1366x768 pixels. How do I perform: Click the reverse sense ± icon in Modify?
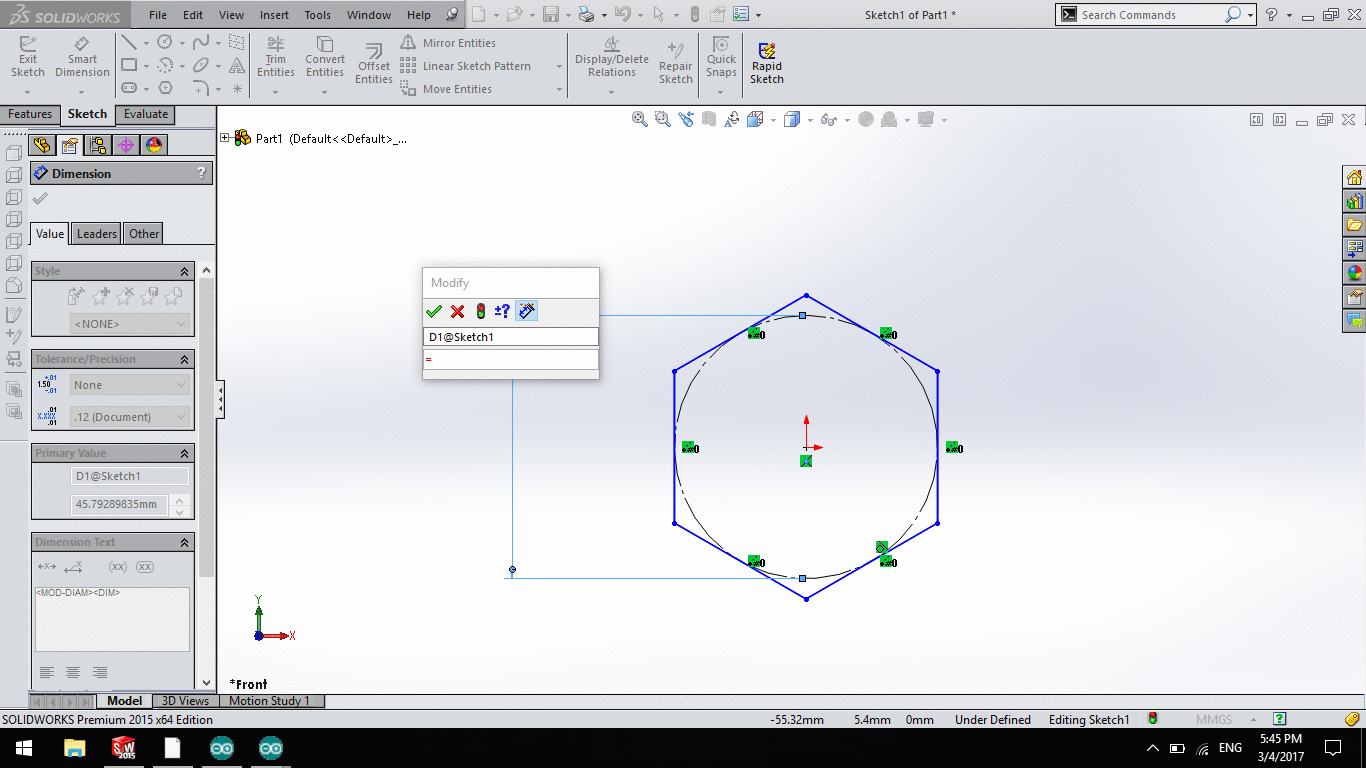tap(503, 311)
